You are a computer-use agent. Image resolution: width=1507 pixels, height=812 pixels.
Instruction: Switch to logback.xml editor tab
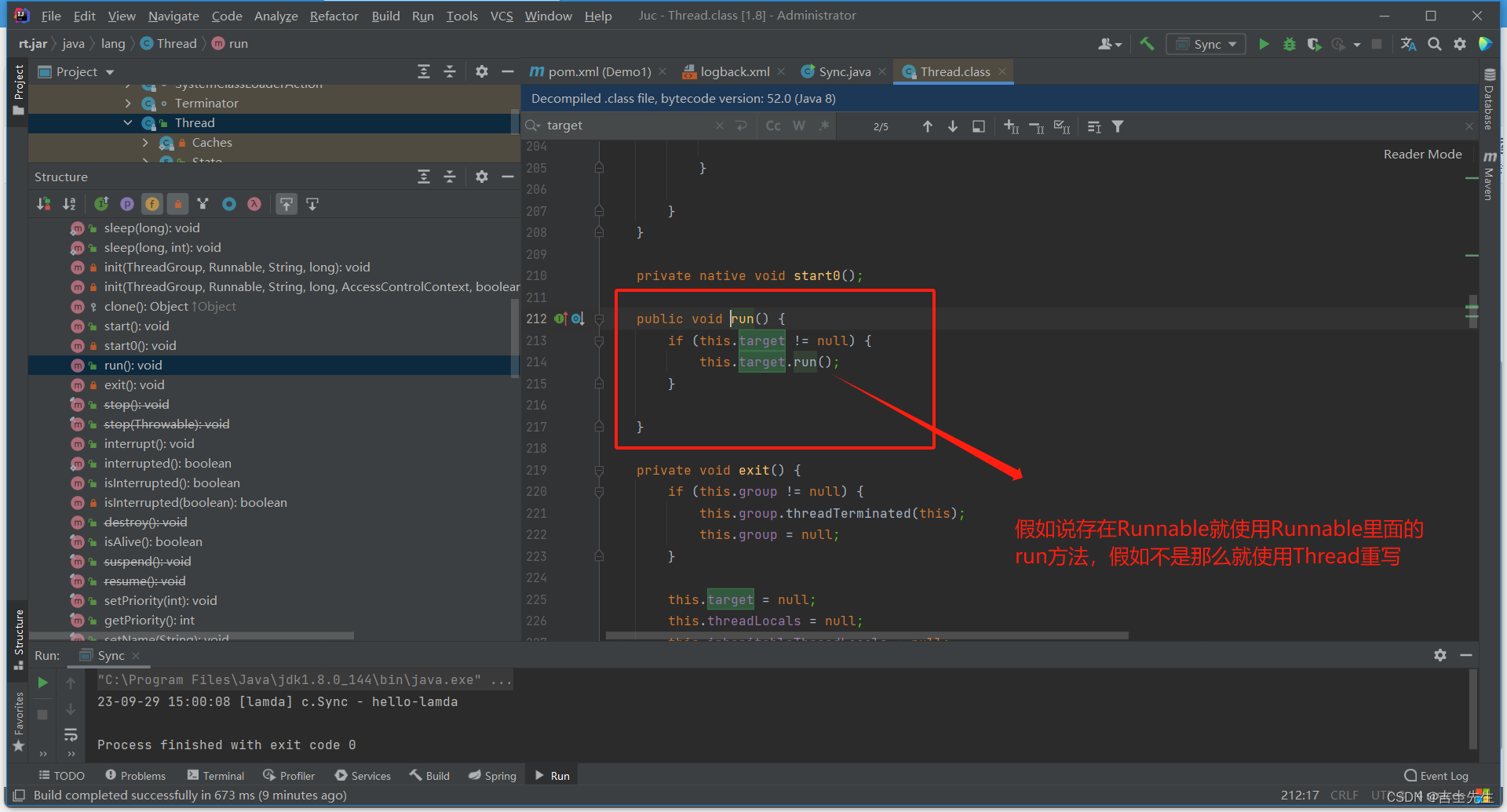point(735,71)
